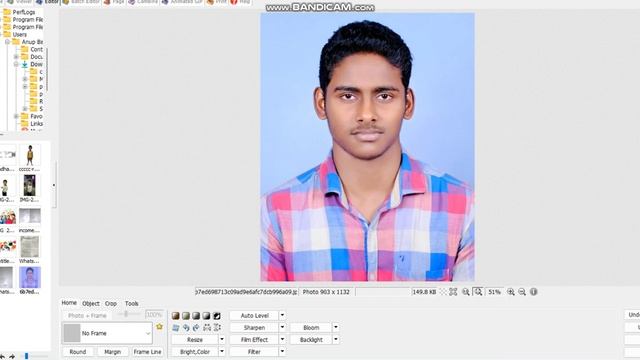Image resolution: width=640 pixels, height=360 pixels.
Task: Select the 6b7ed... portrait thumbnail
Action: 29,280
